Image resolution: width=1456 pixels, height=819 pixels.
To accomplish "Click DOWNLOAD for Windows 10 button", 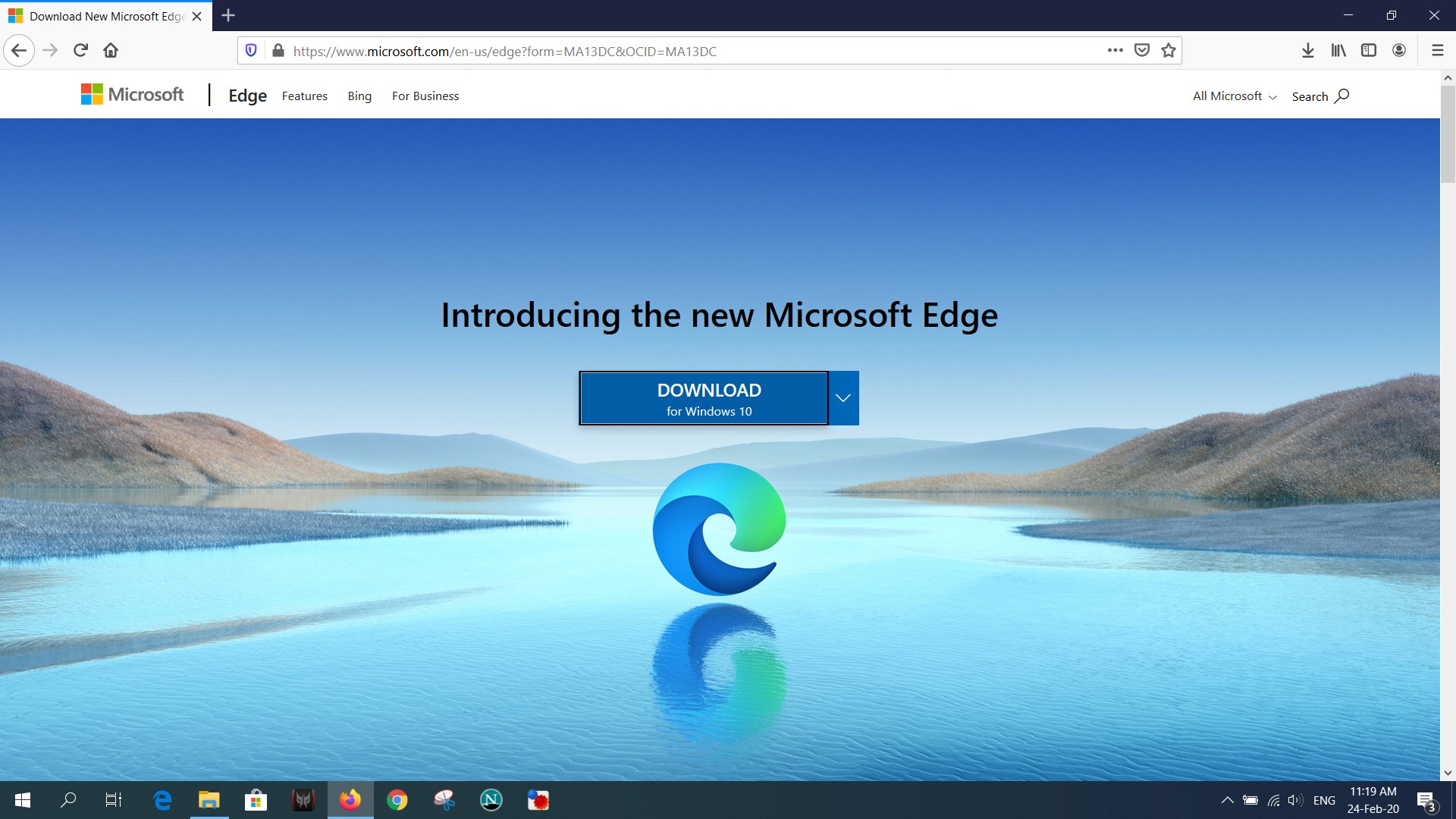I will tap(704, 398).
